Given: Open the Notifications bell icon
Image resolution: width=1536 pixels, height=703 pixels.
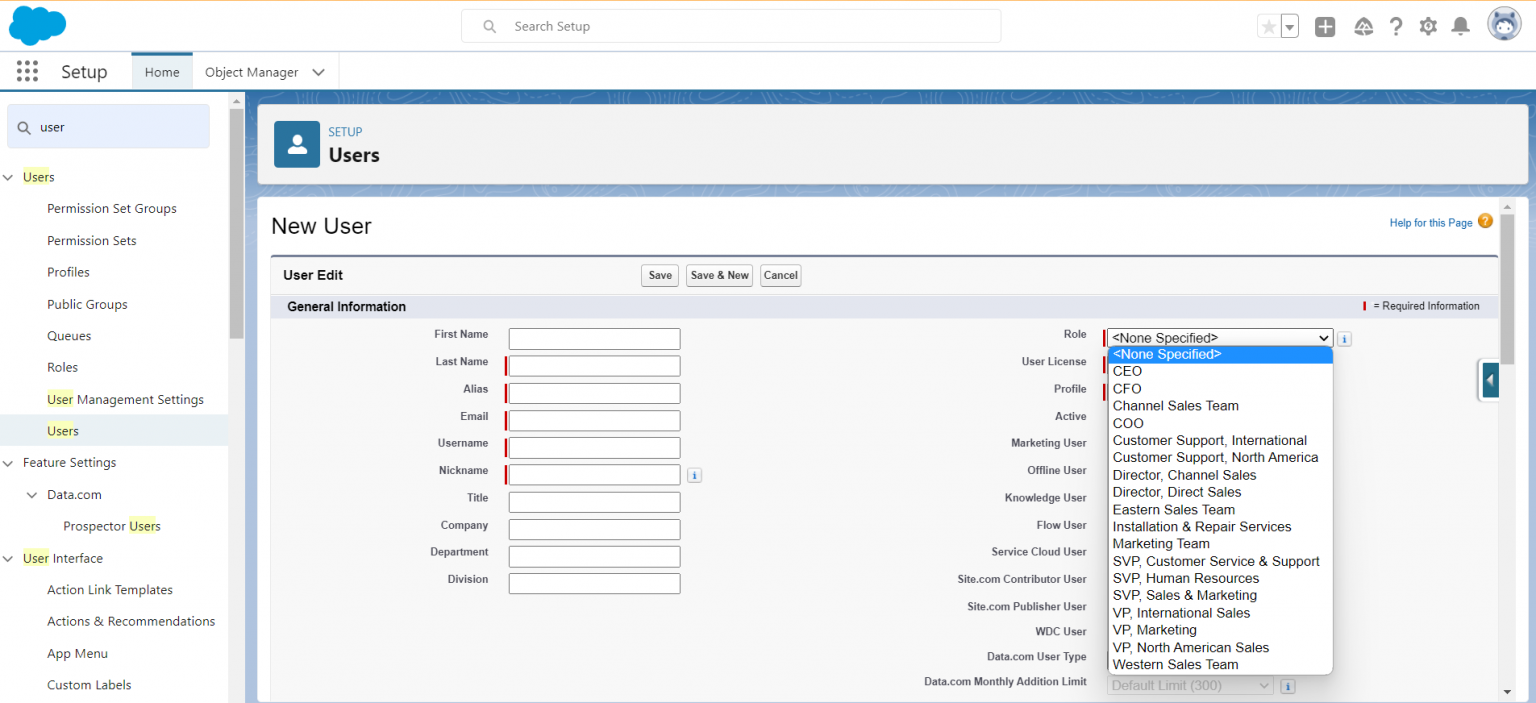Looking at the screenshot, I should tap(1461, 27).
